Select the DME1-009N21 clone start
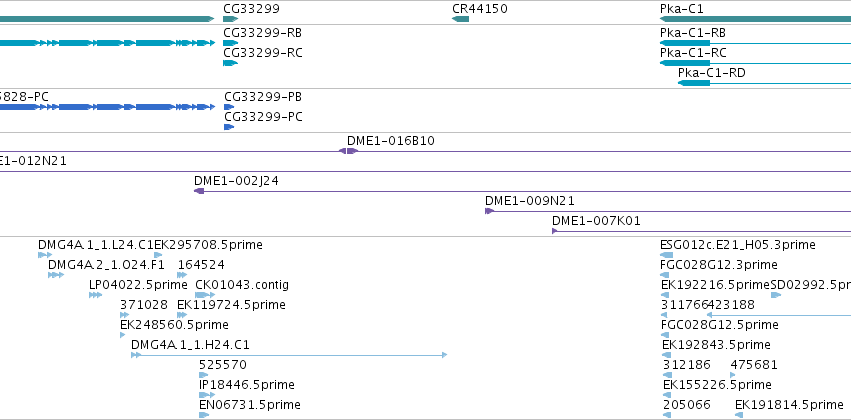The image size is (851, 420). 490,211
